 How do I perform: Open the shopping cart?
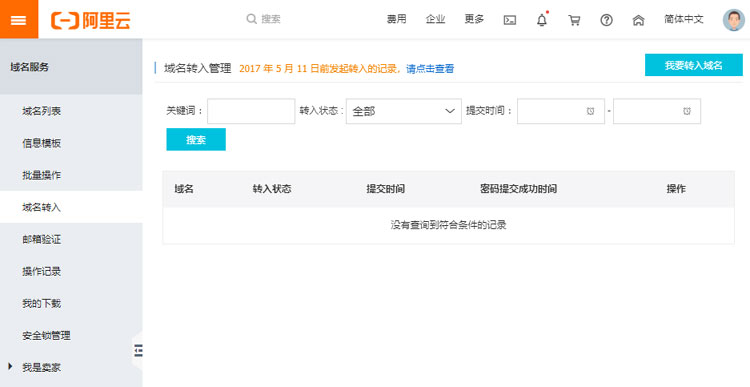pos(574,20)
